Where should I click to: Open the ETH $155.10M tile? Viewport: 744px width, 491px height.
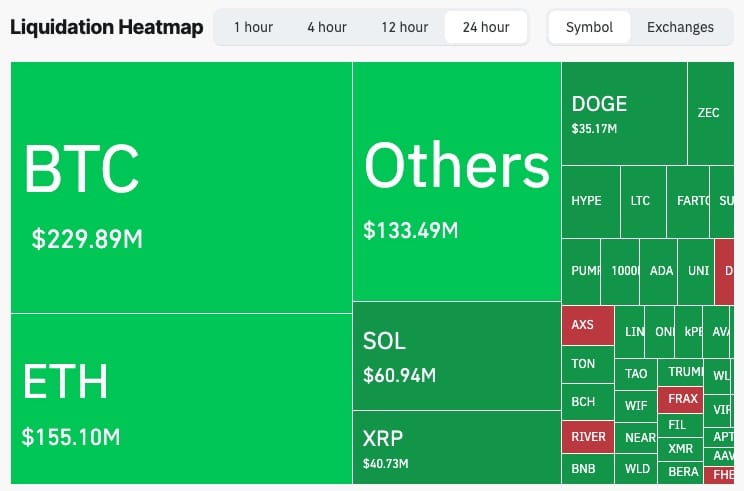180,398
